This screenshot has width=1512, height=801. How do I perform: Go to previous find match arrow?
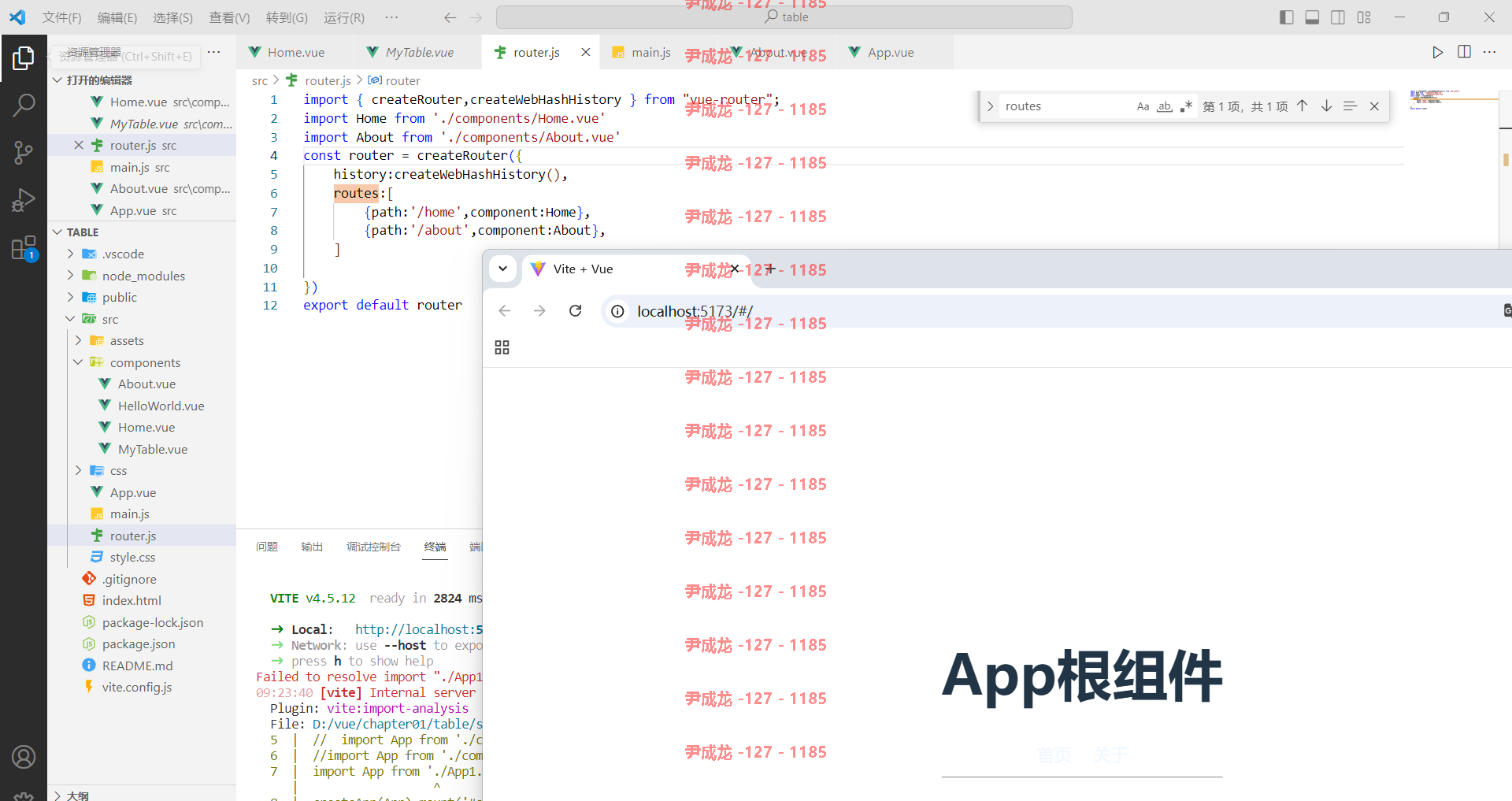point(1303,106)
